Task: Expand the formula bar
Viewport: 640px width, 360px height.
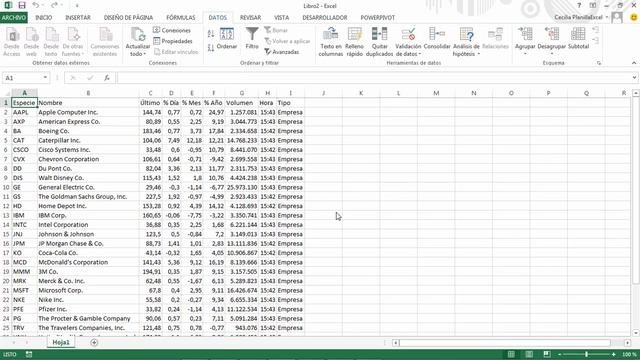Action: pyautogui.click(x=634, y=78)
